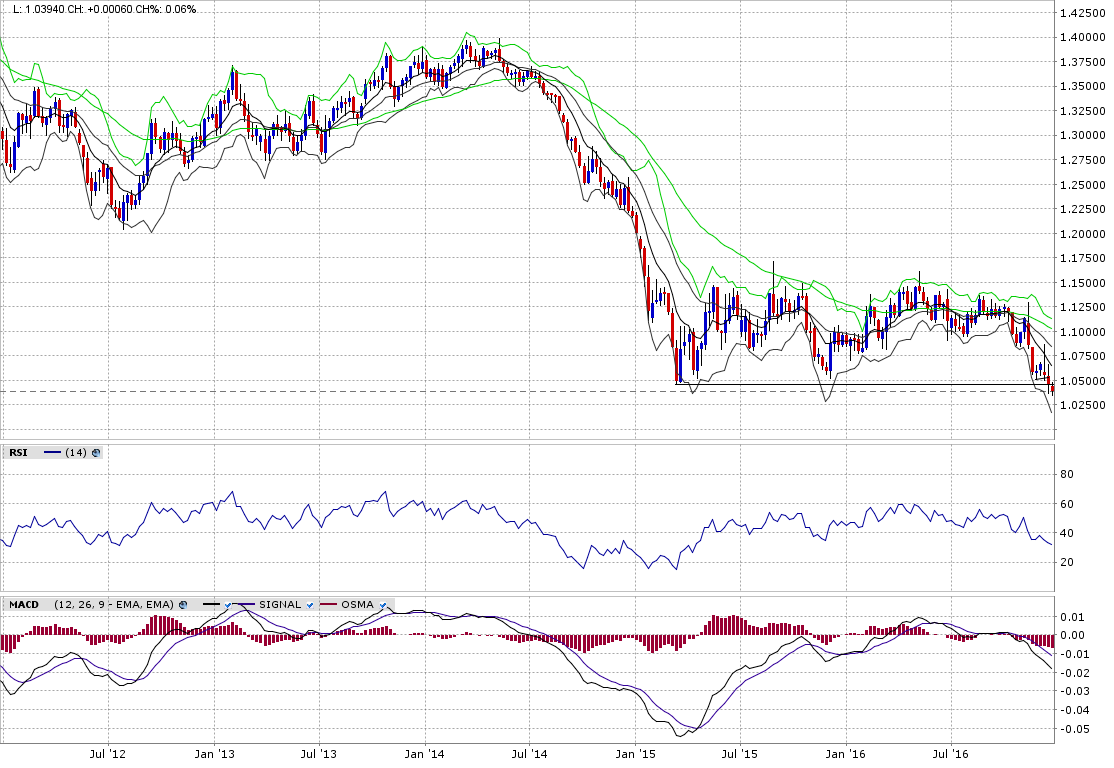Click the SIGNAL legend label
1114x768 pixels.
pos(280,605)
